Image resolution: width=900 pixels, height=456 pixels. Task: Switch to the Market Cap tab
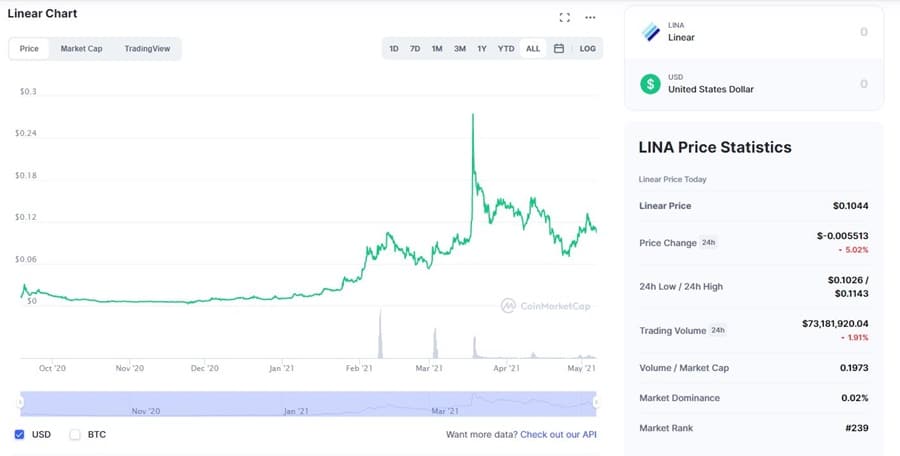click(81, 48)
